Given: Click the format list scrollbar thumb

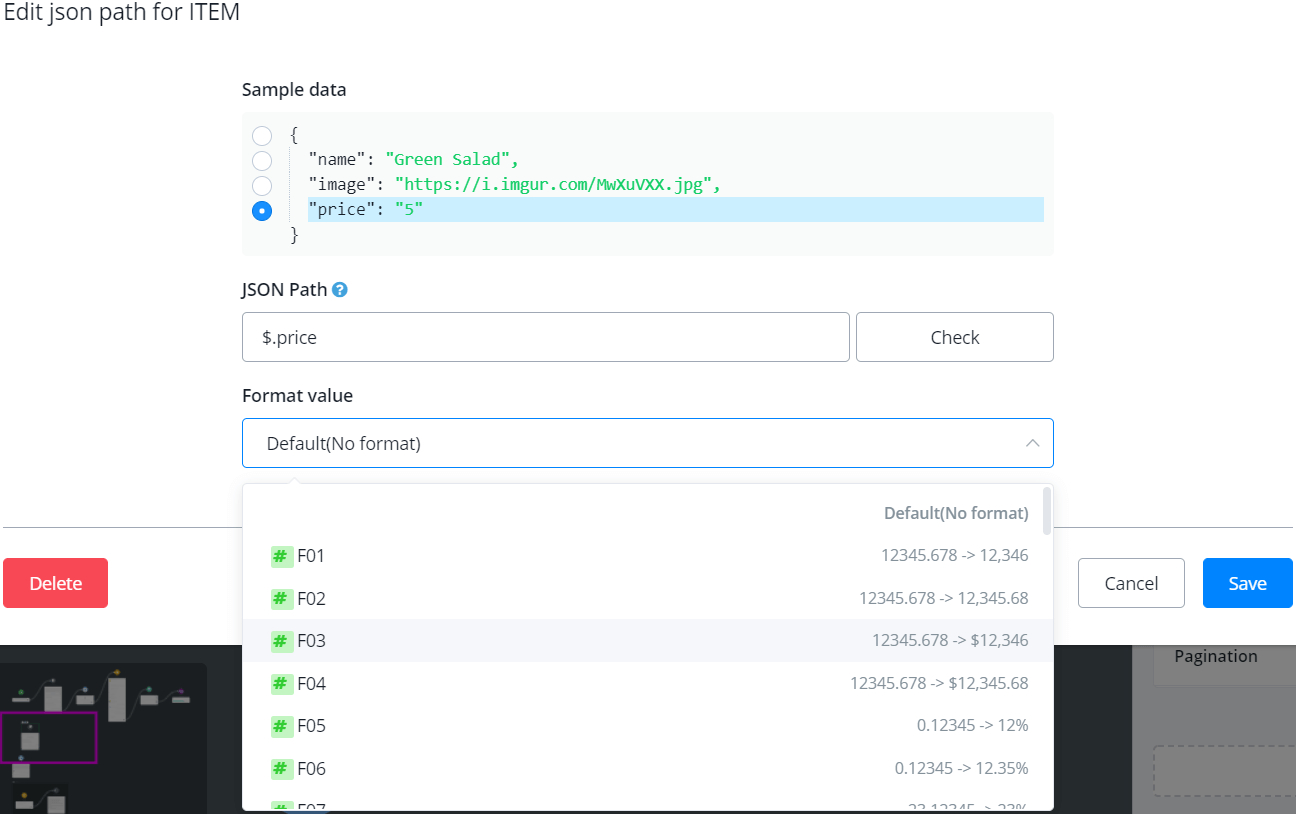Looking at the screenshot, I should [x=1046, y=511].
